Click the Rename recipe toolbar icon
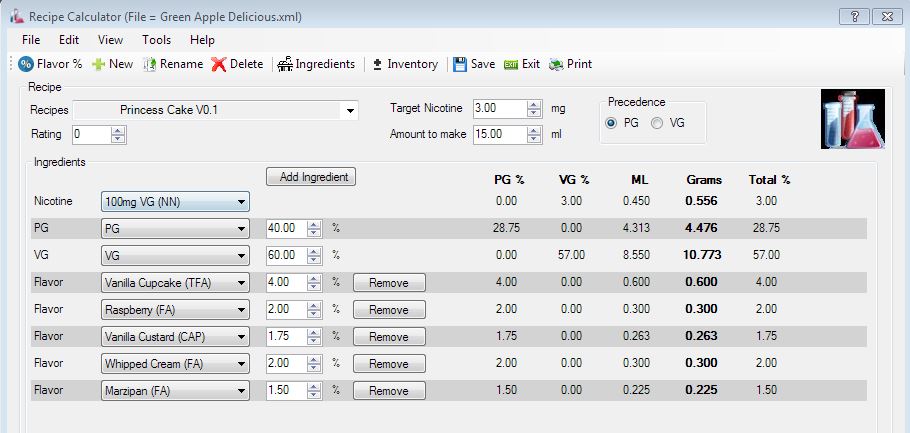This screenshot has height=433, width=910. [x=150, y=64]
